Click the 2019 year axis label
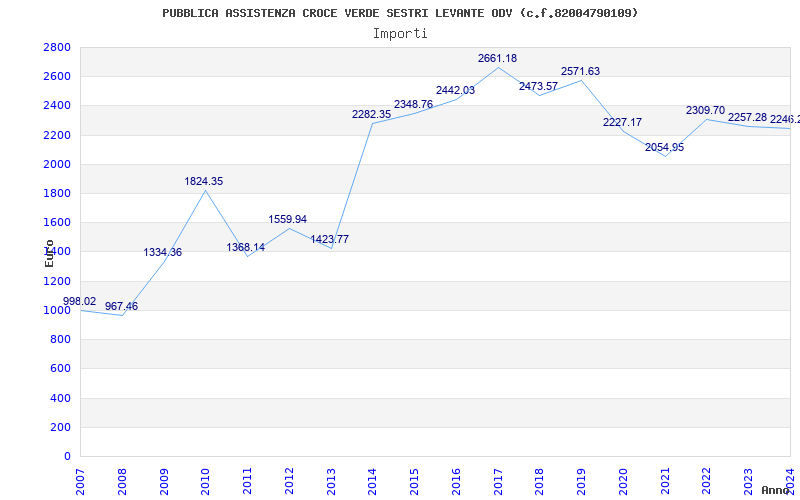The height and width of the screenshot is (500, 800). 582,482
